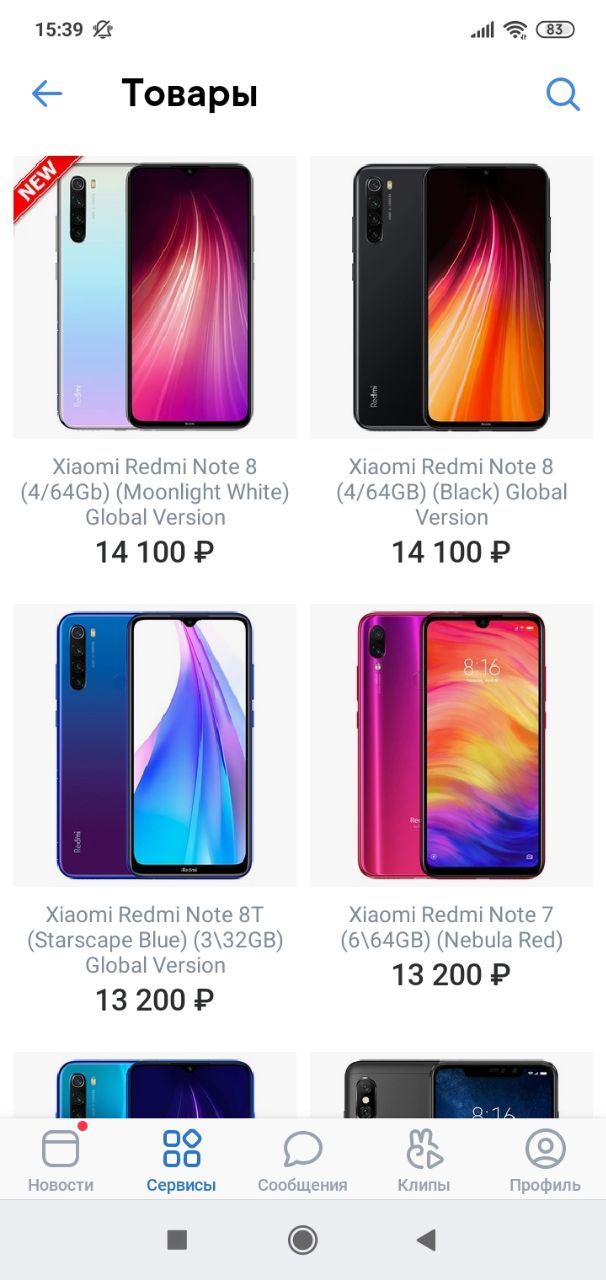Viewport: 606px width, 1280px height.
Task: Open Redmi Note 8 Moonlight White title
Action: (155, 492)
